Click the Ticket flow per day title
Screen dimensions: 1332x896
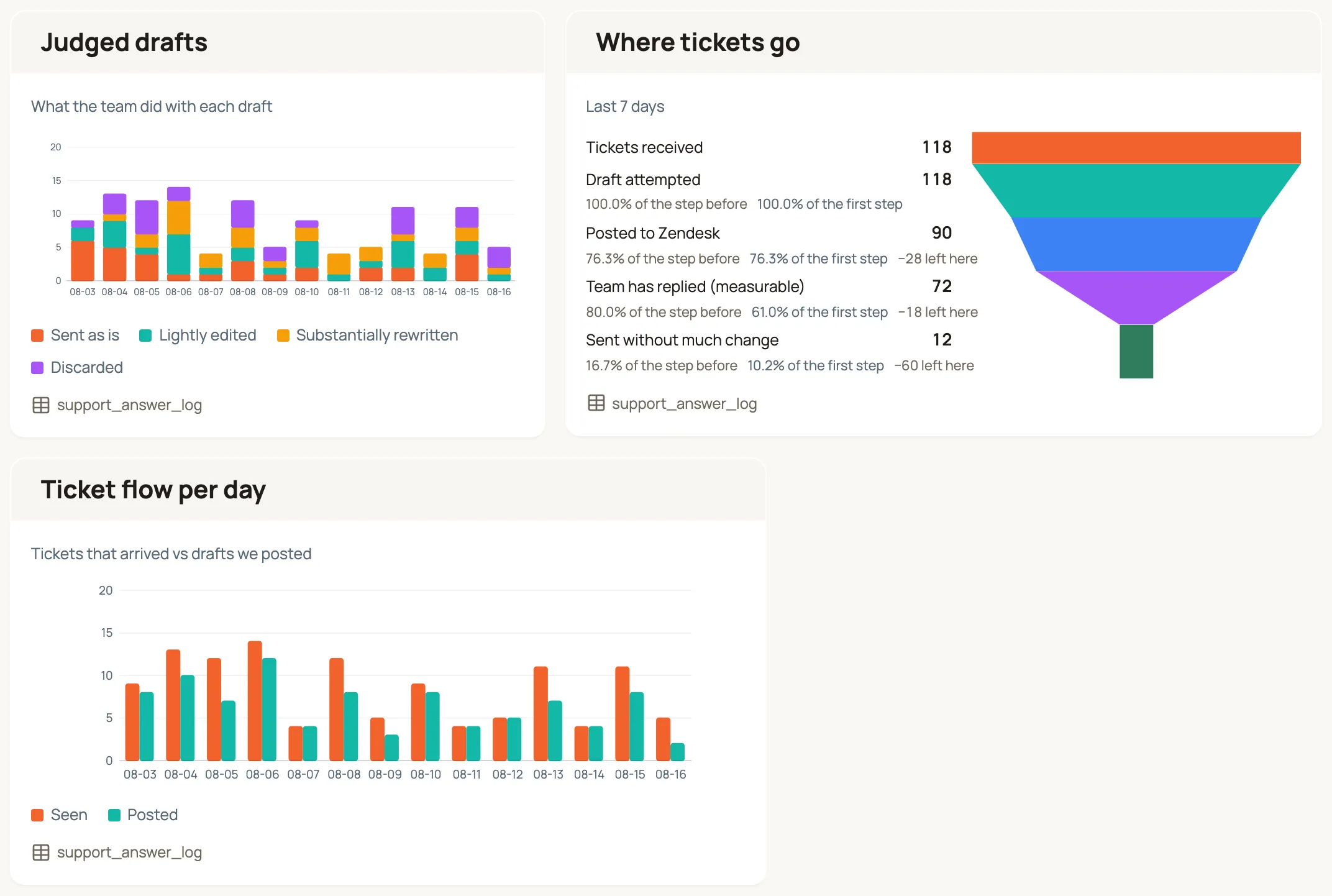click(x=153, y=490)
